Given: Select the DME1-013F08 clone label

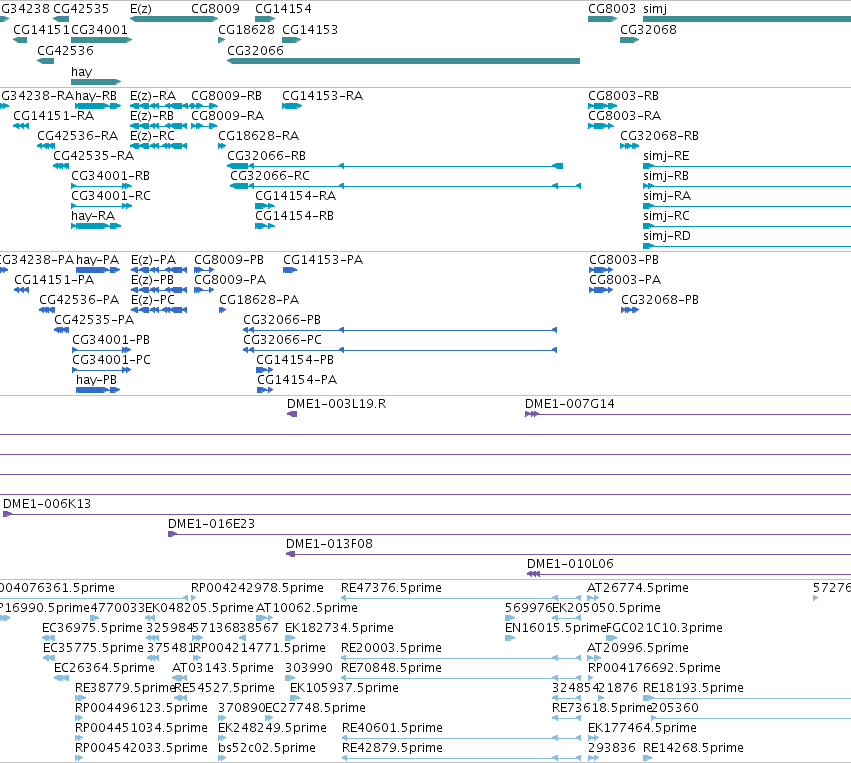Looking at the screenshot, I should pyautogui.click(x=329, y=544).
